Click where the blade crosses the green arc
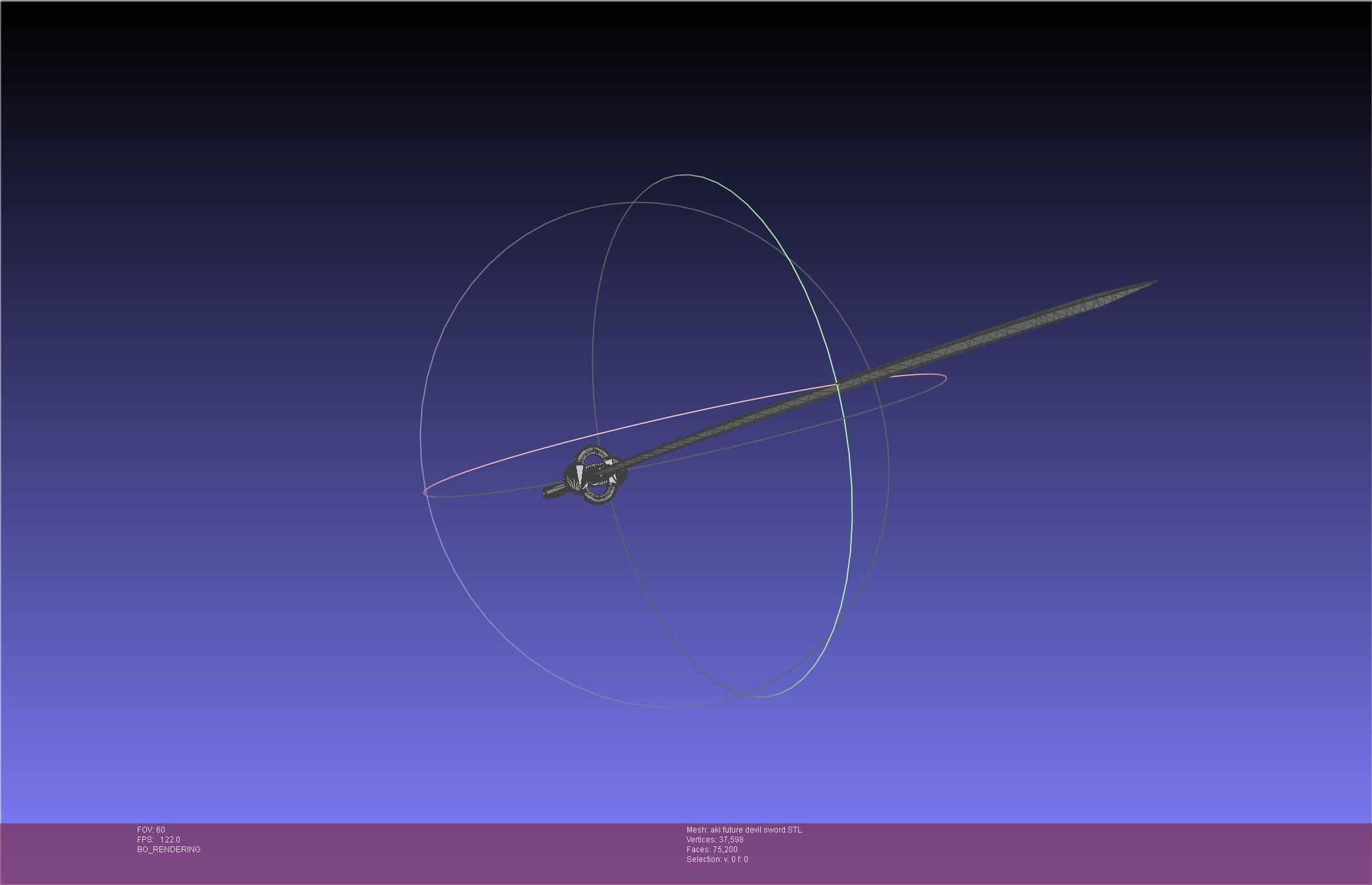Screen dimensions: 1372x885 (x=838, y=387)
